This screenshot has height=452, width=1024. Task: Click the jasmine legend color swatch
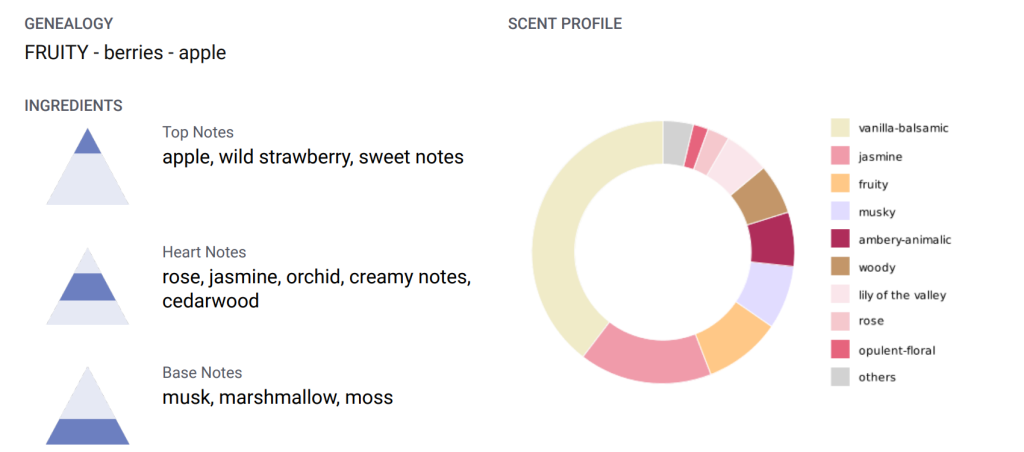pos(840,156)
